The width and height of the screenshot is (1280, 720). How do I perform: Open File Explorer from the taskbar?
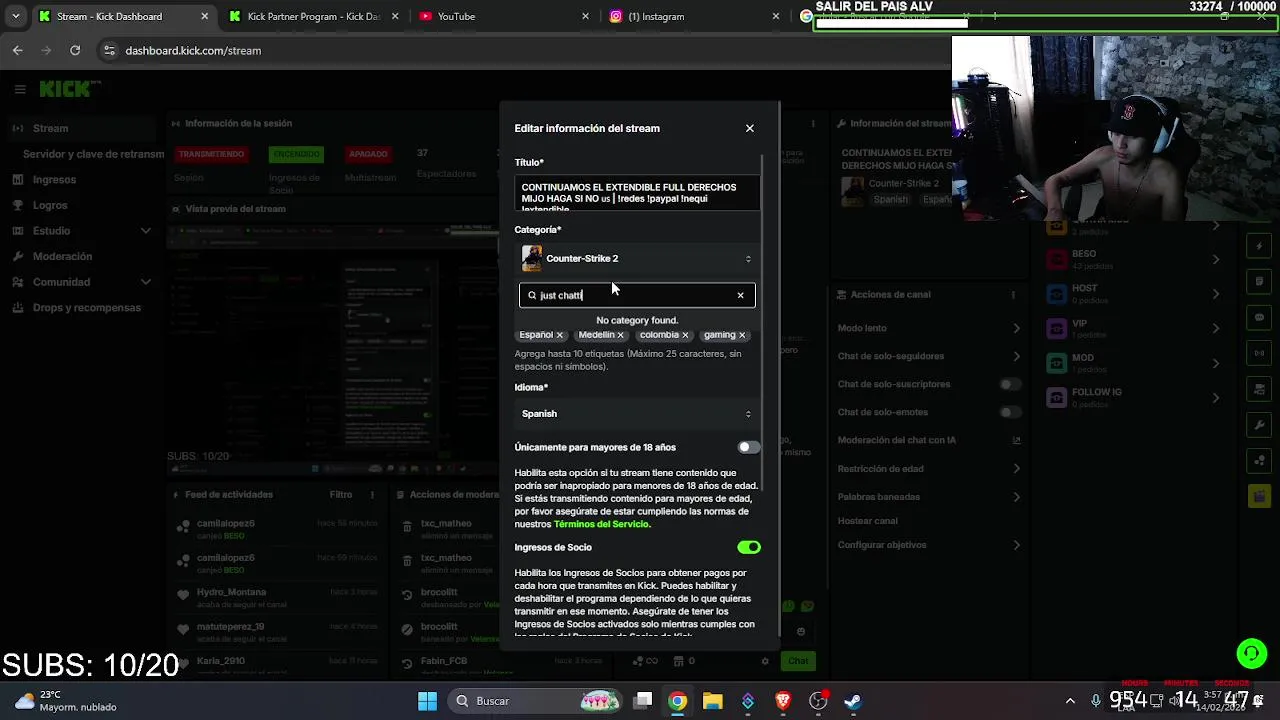click(x=712, y=701)
